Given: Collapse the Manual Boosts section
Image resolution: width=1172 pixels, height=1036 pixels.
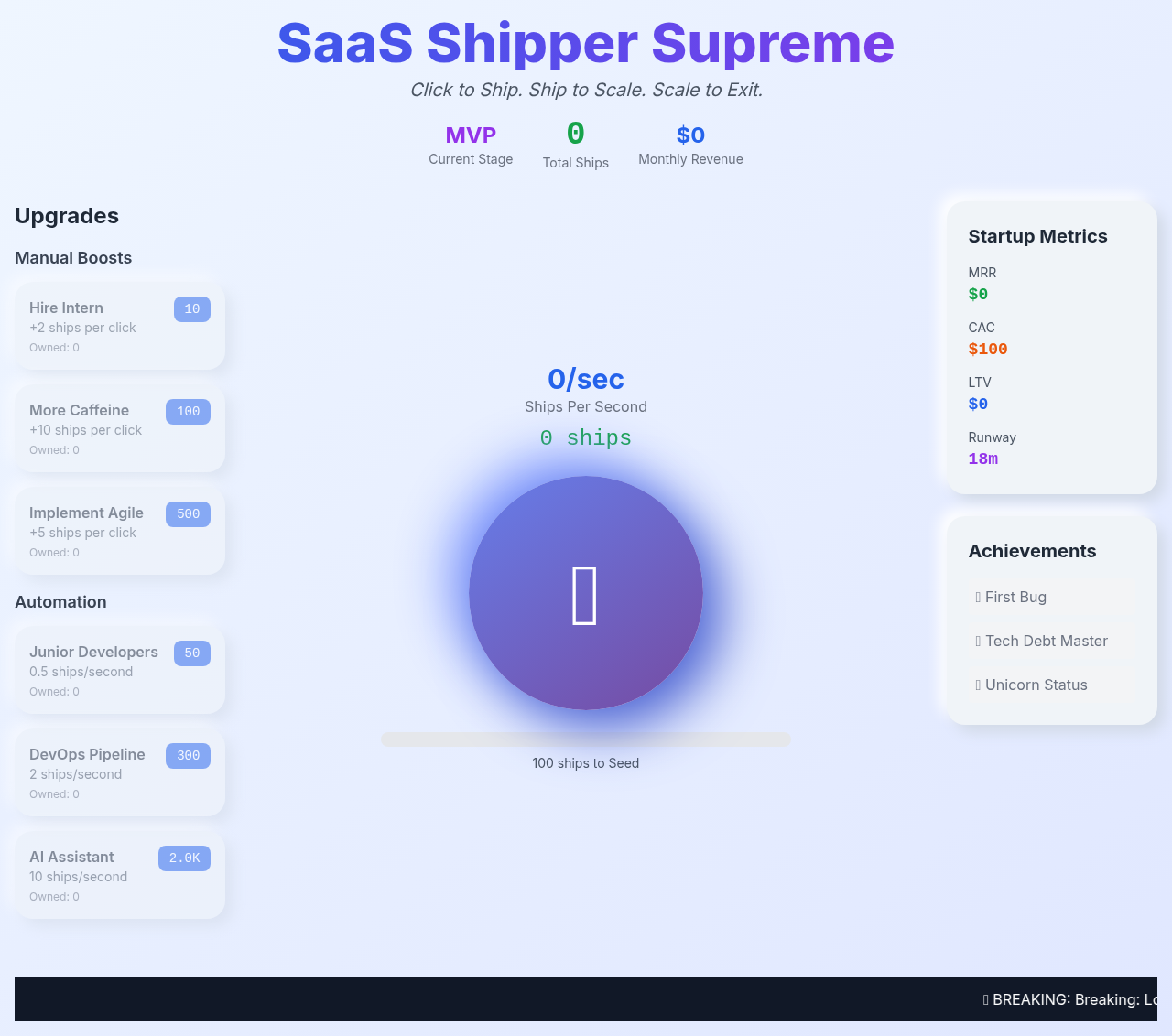Looking at the screenshot, I should [x=73, y=258].
